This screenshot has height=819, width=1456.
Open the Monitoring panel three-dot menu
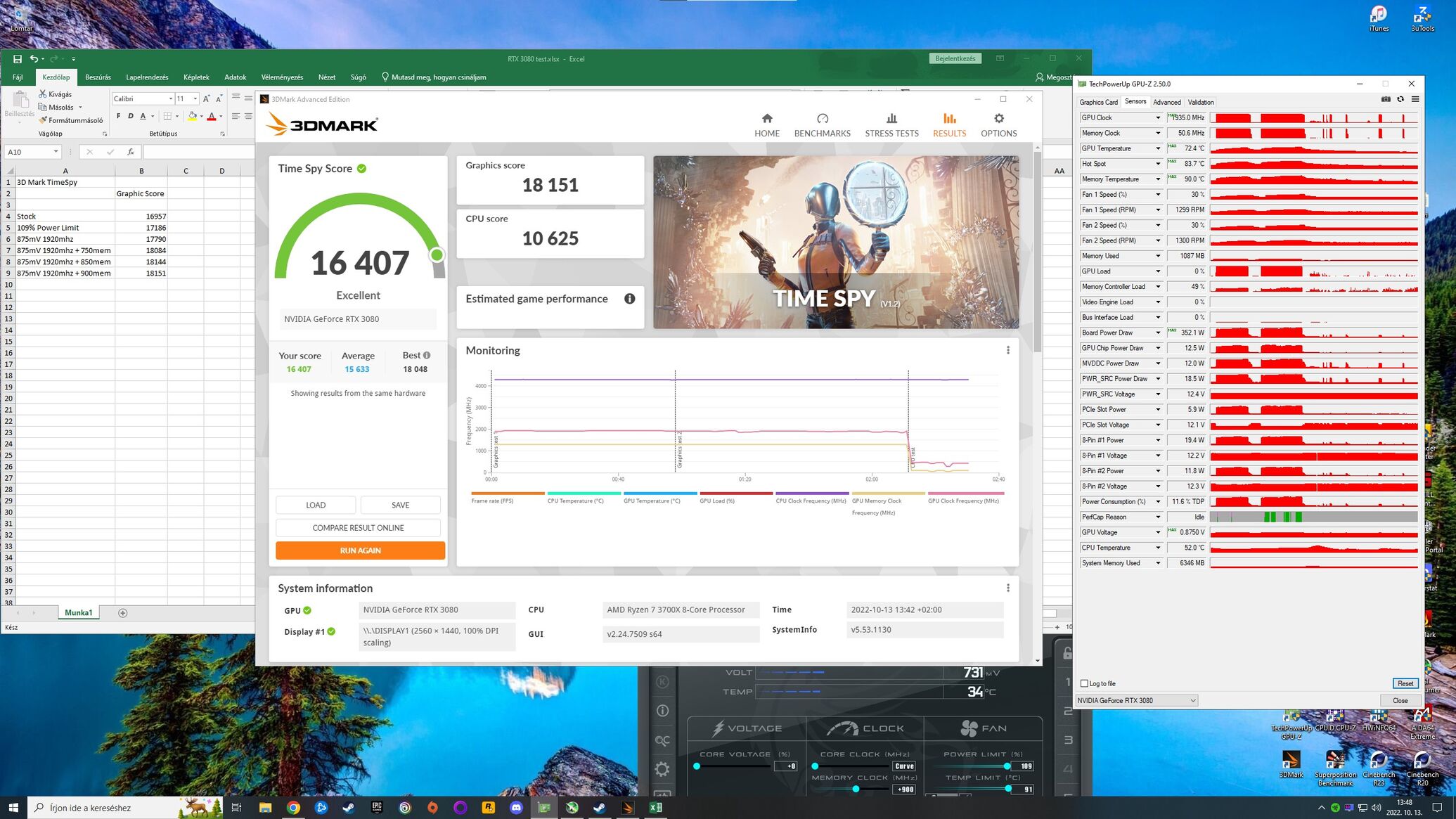point(1007,350)
